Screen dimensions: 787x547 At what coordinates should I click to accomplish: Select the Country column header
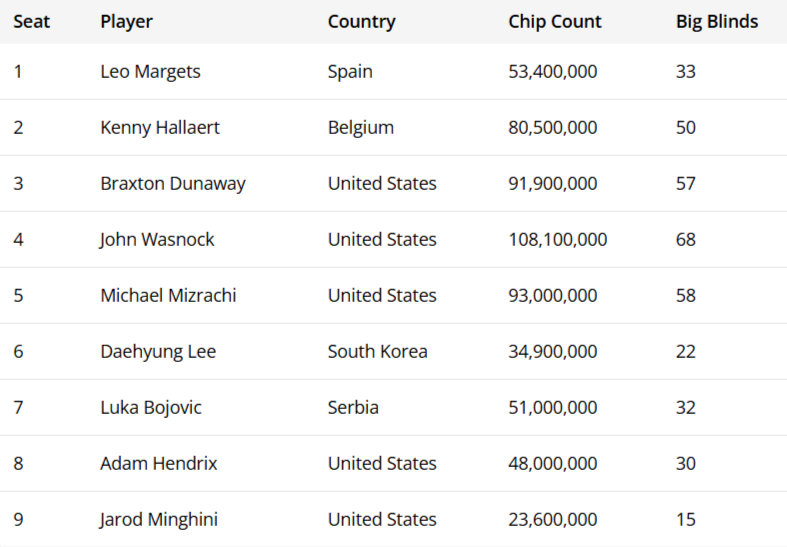click(x=361, y=21)
